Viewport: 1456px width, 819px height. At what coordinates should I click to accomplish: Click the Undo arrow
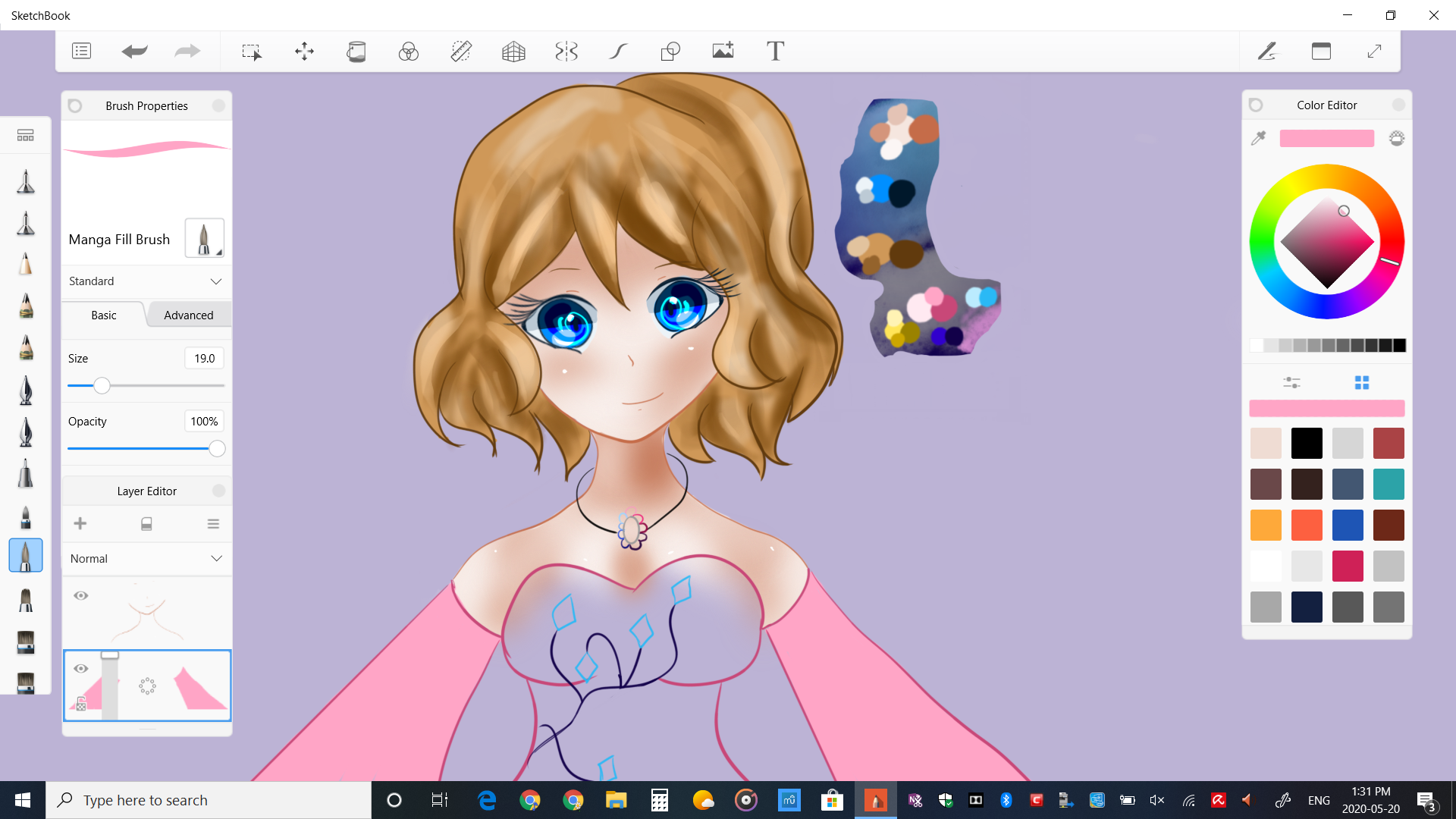coord(134,51)
